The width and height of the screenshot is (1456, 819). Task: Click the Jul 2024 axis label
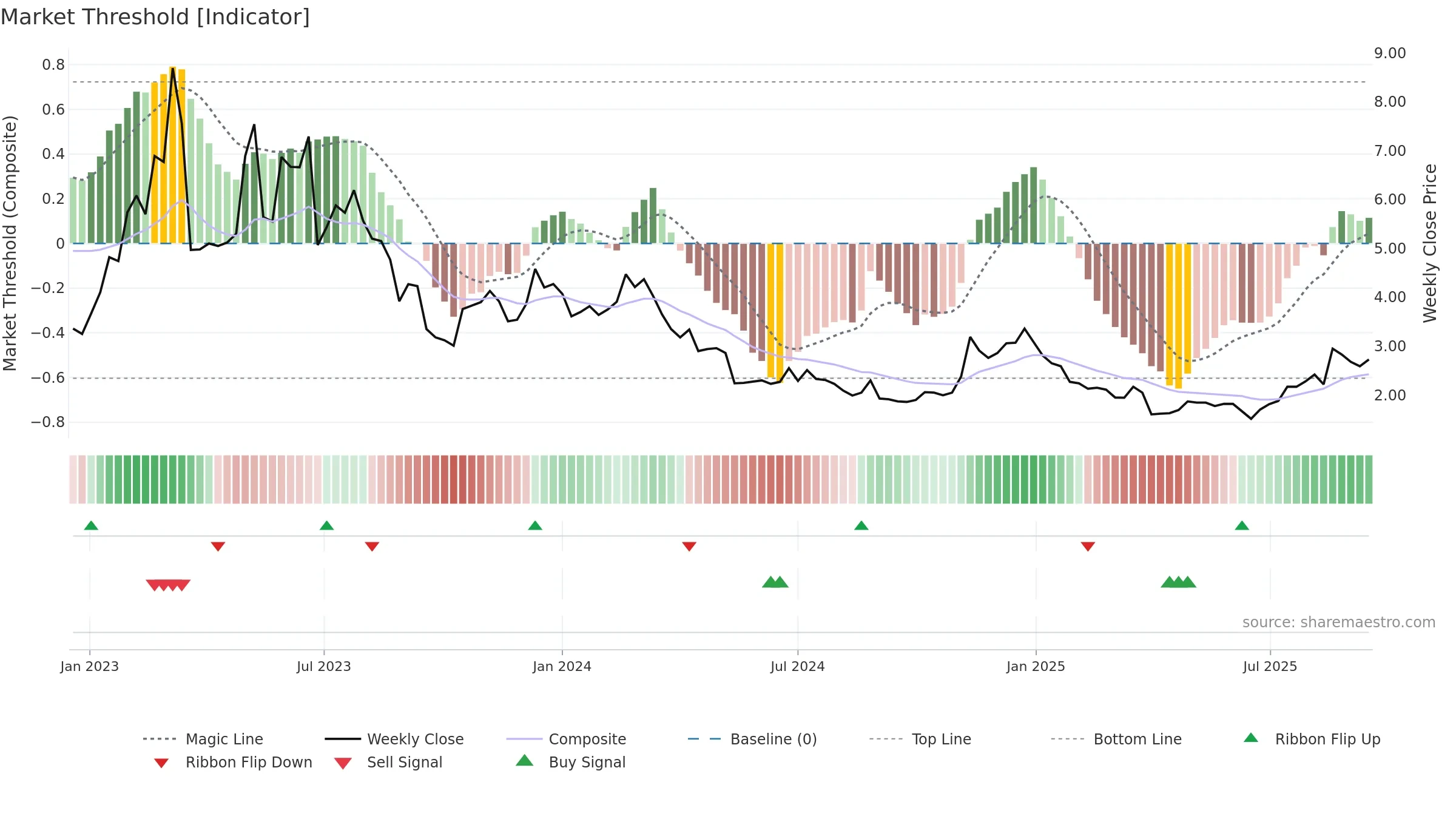tap(798, 666)
